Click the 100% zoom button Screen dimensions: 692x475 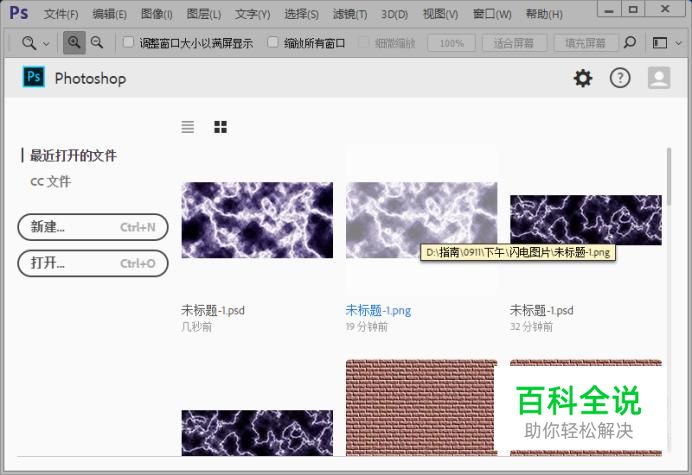coord(451,43)
